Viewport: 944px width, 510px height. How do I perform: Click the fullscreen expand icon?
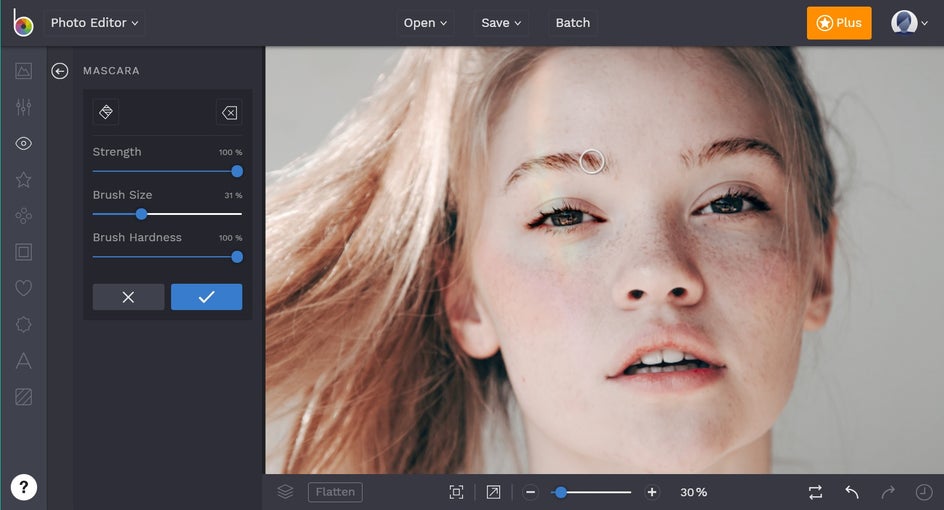[x=493, y=492]
